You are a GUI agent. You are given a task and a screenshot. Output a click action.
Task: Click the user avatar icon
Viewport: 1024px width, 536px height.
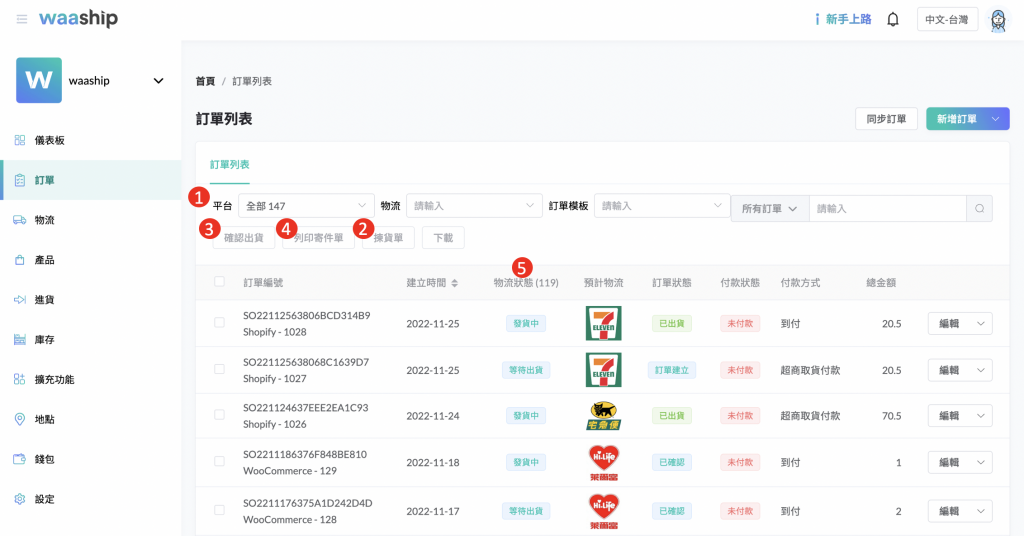click(997, 19)
